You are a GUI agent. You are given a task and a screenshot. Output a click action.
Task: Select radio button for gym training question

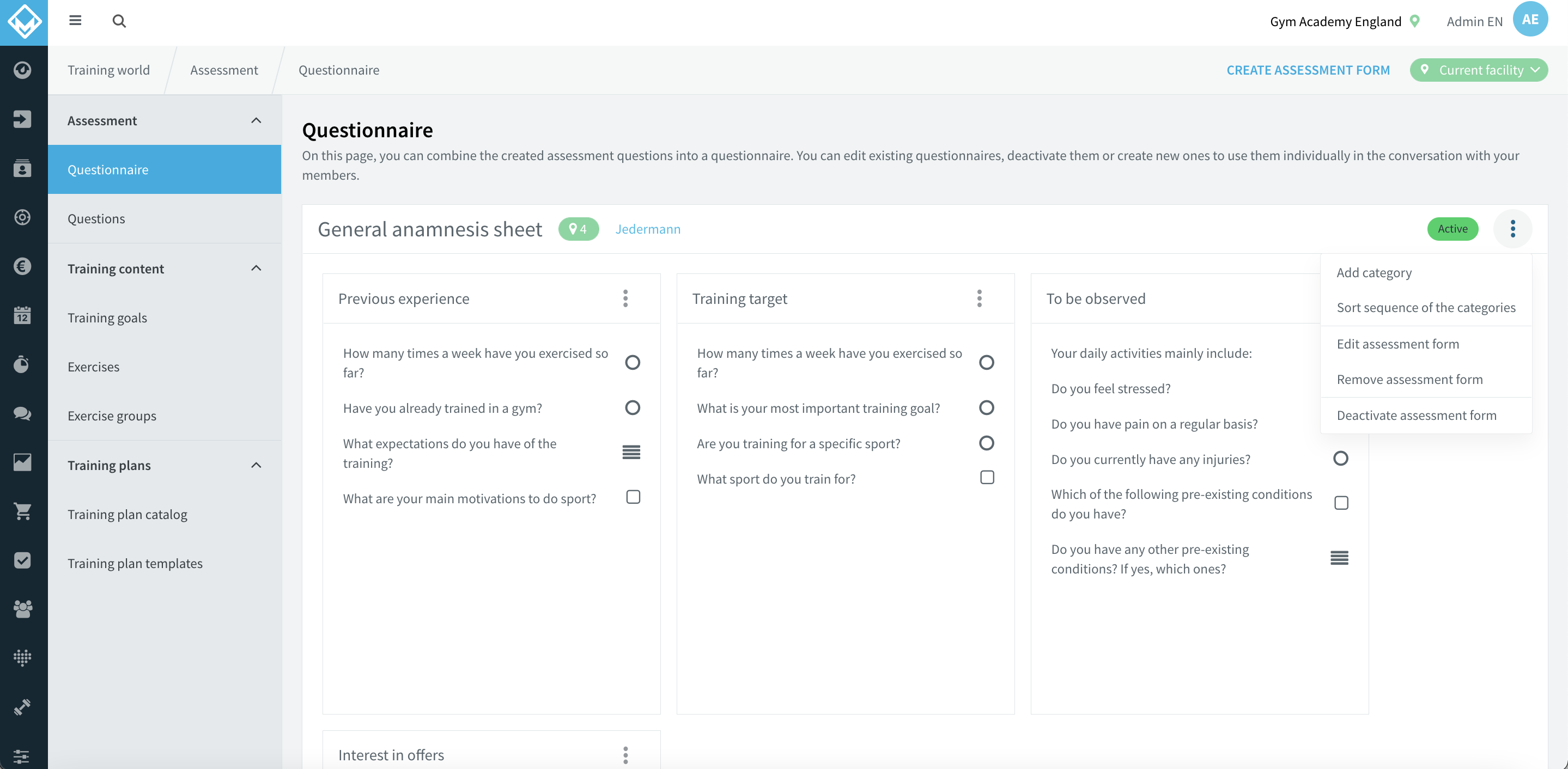633,408
